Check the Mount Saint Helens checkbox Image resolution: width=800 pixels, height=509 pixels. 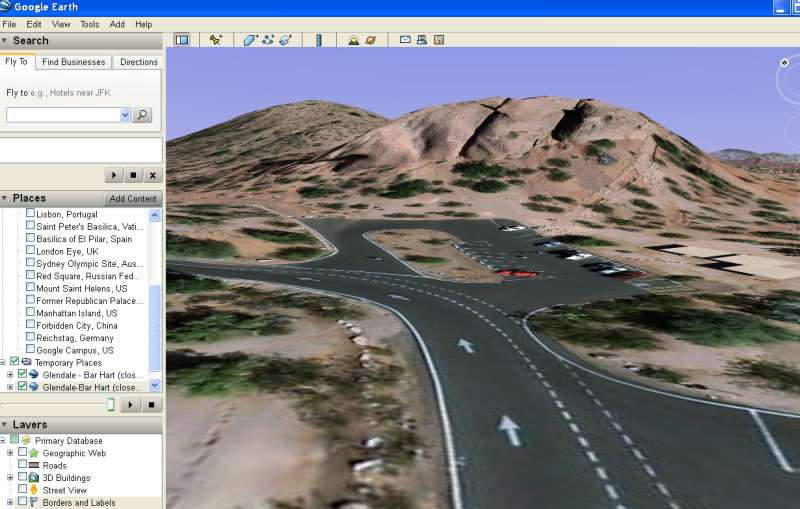[30, 288]
